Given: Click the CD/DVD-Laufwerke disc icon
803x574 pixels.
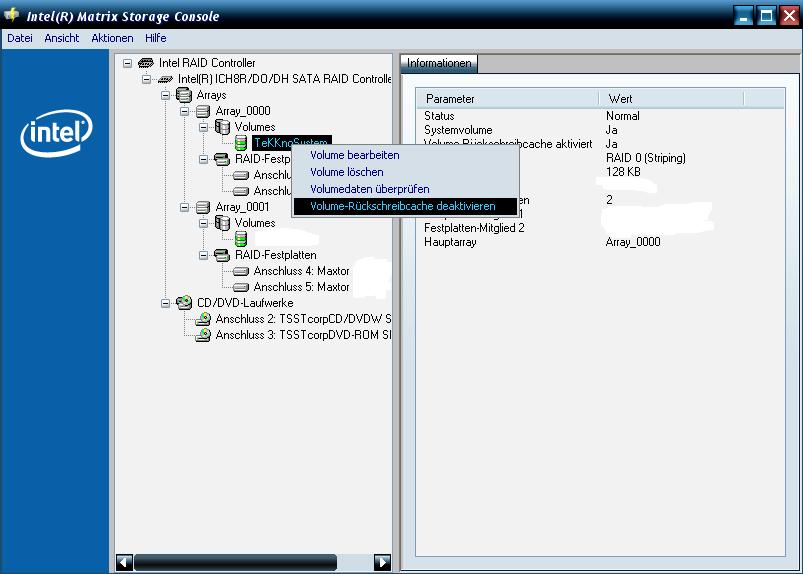Looking at the screenshot, I should click(184, 303).
